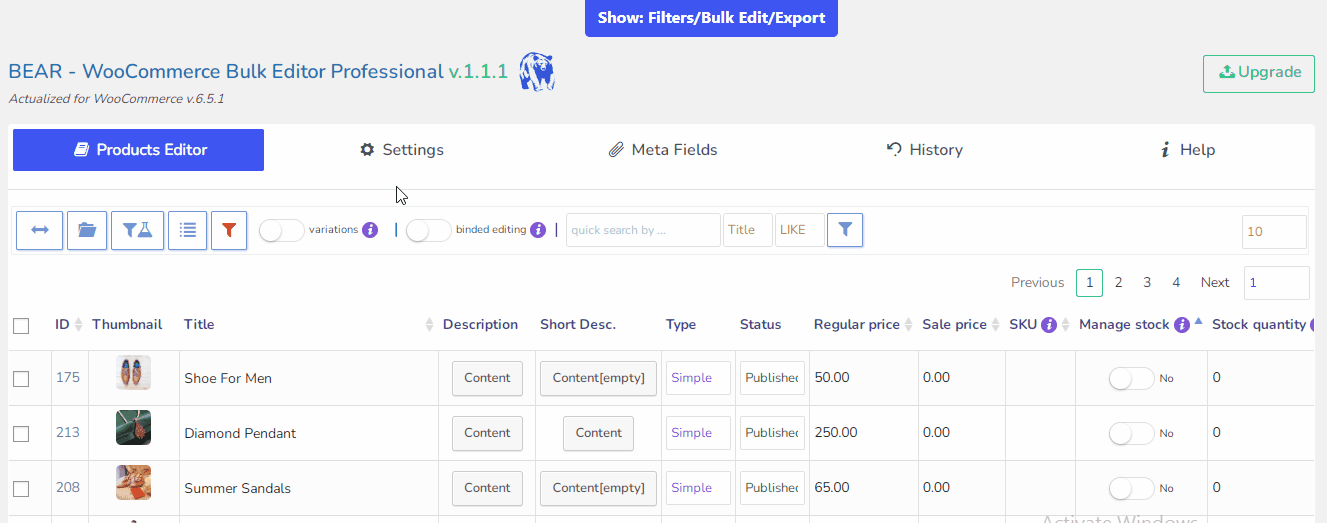The width and height of the screenshot is (1327, 523).
Task: Open the folder profiles toolbar icon
Action: pos(87,230)
